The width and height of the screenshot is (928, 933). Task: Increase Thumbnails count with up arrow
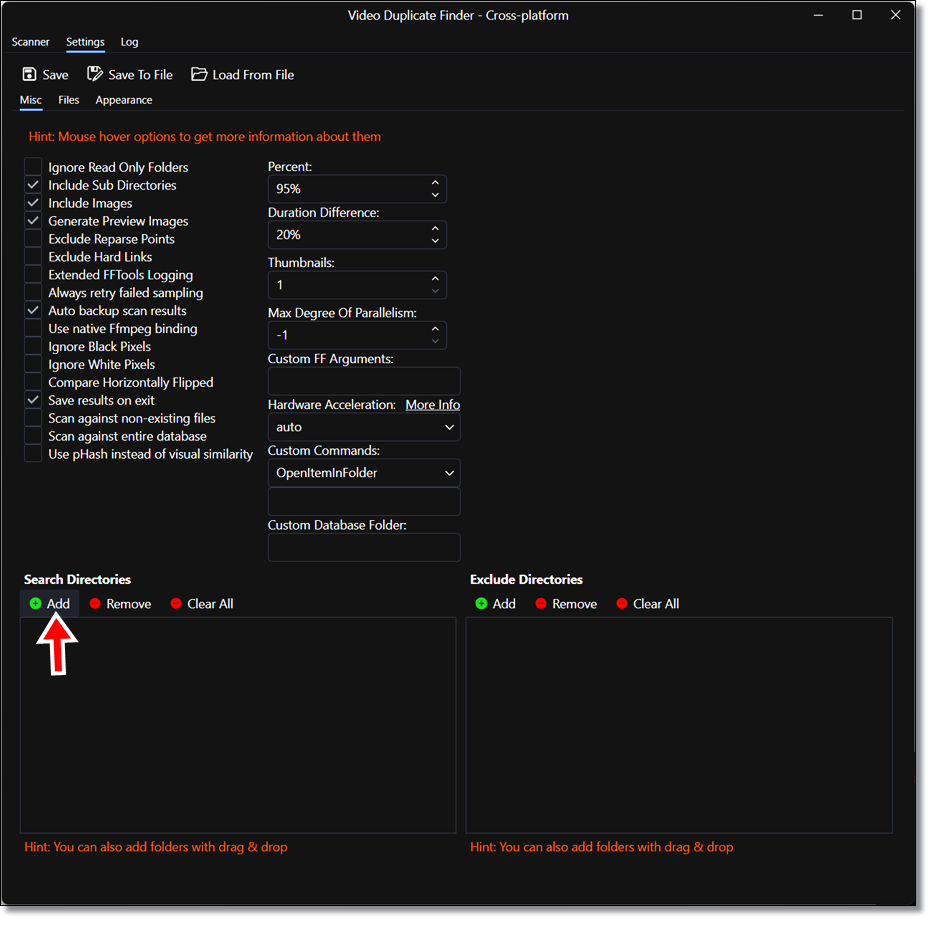pos(435,278)
